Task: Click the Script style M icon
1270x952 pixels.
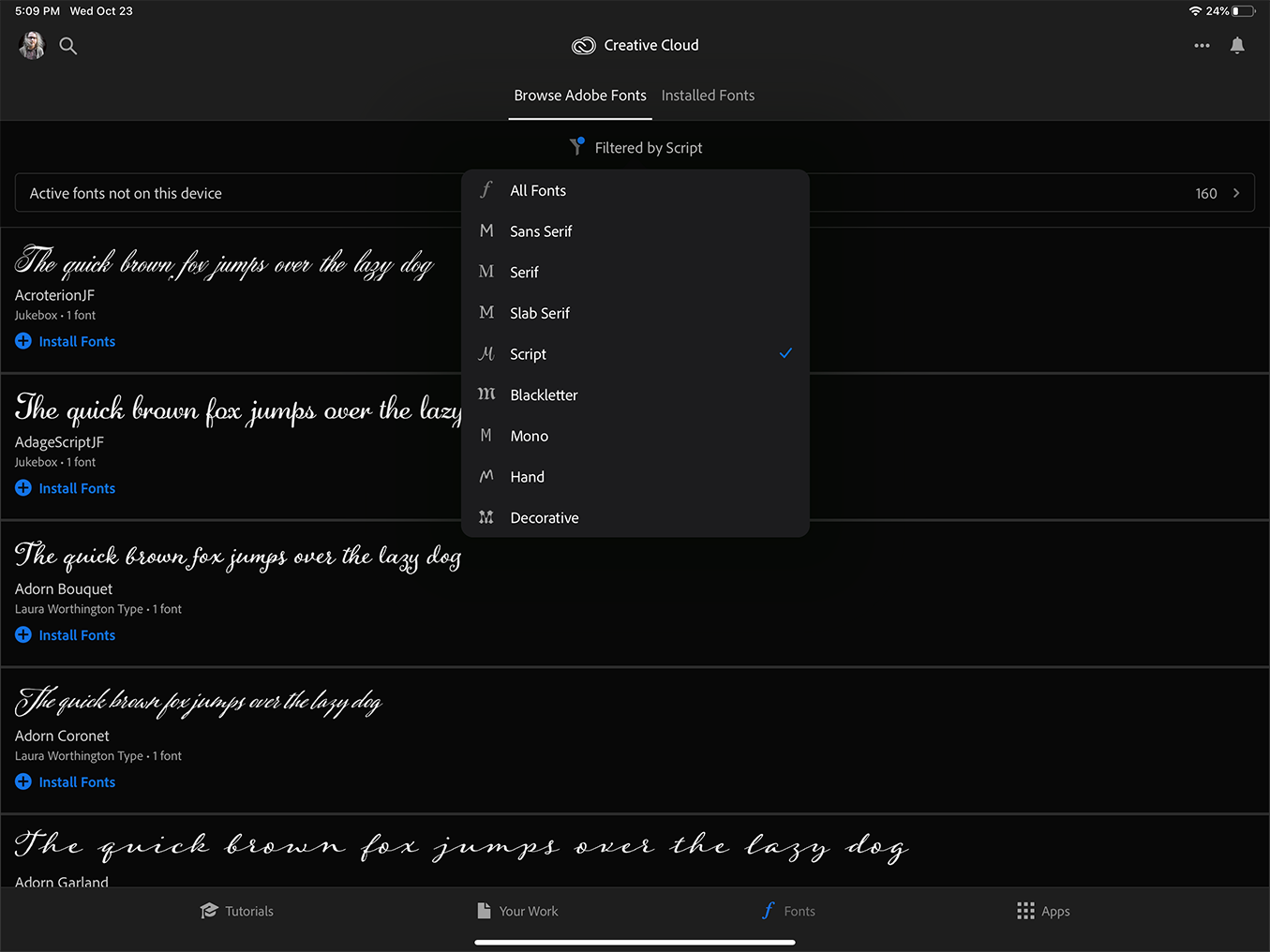Action: tap(486, 353)
